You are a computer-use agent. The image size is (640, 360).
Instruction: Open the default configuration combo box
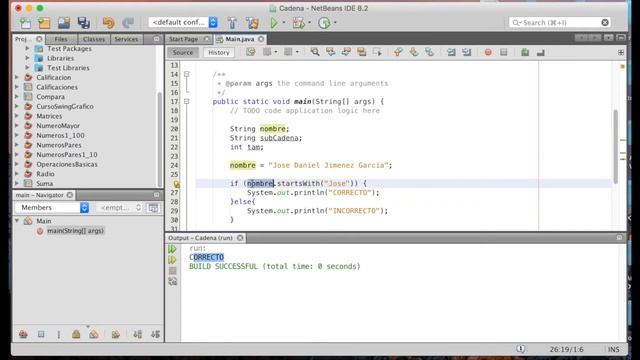point(183,22)
